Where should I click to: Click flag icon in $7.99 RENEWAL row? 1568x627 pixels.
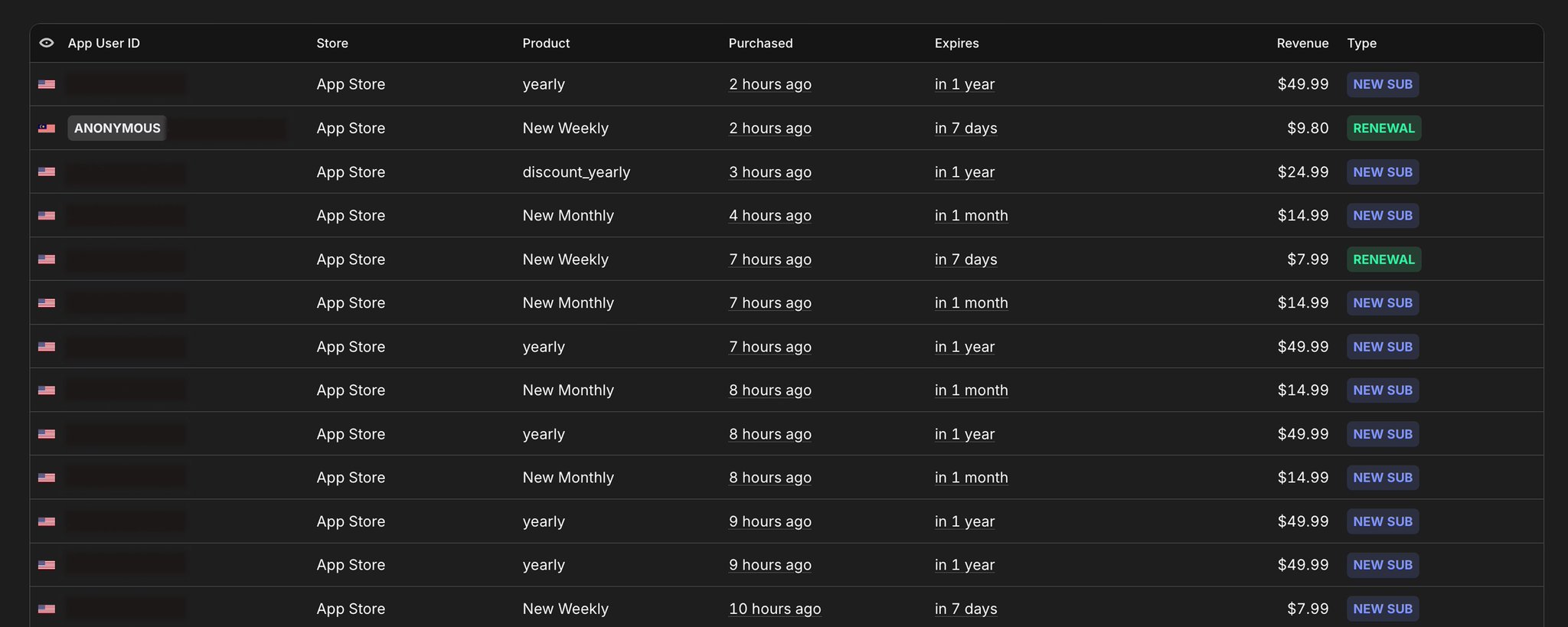(47, 260)
